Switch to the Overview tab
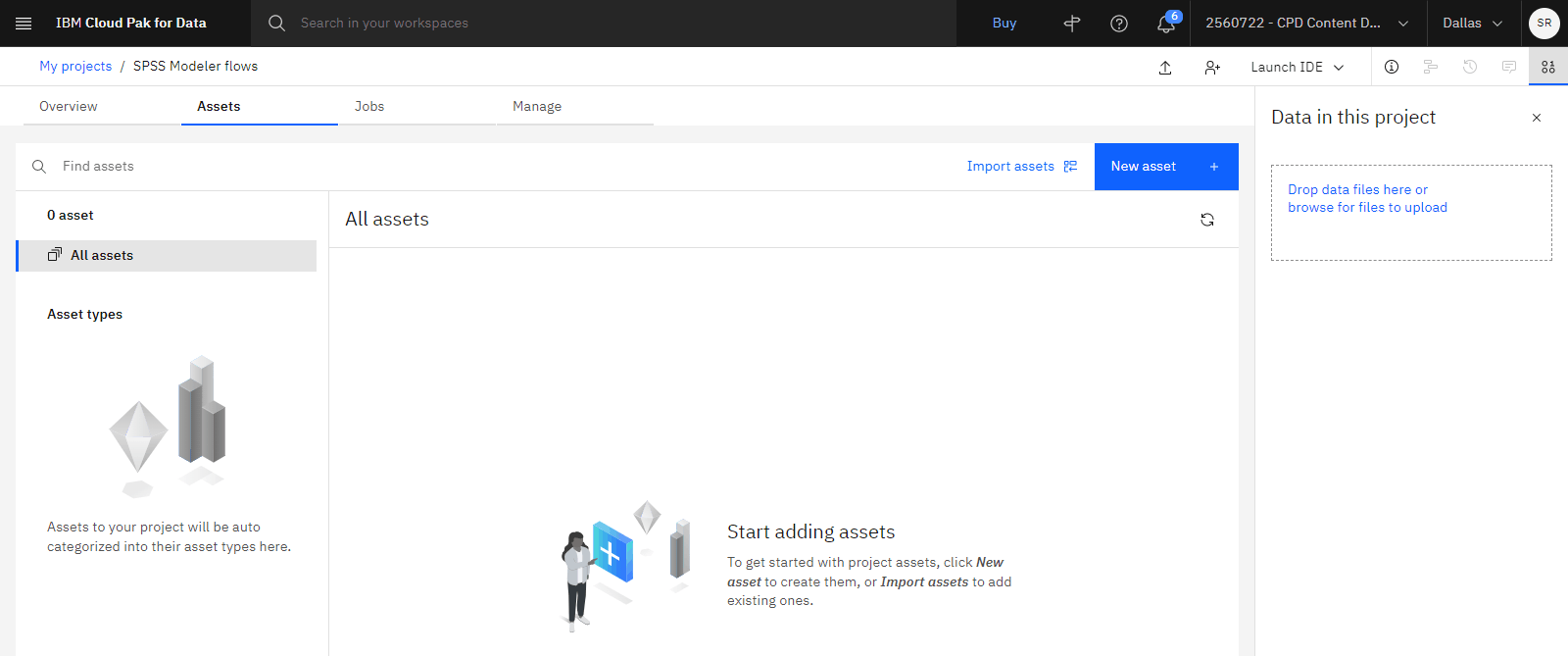 (x=69, y=106)
